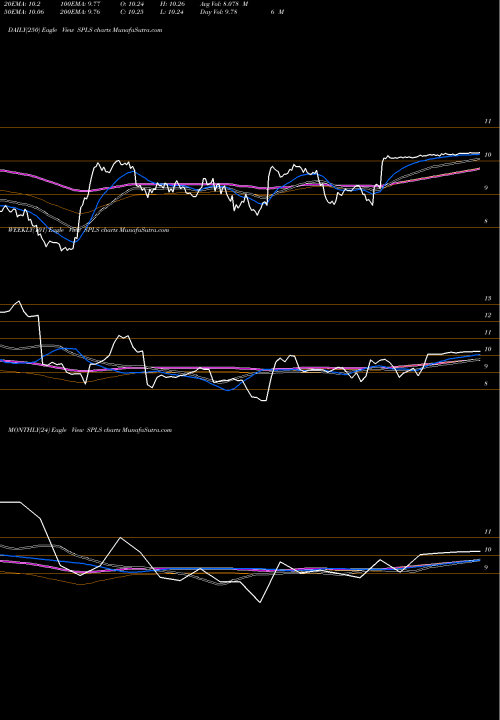Click the 10 price label on the weekly chart
The width and height of the screenshot is (500, 720).
point(488,349)
